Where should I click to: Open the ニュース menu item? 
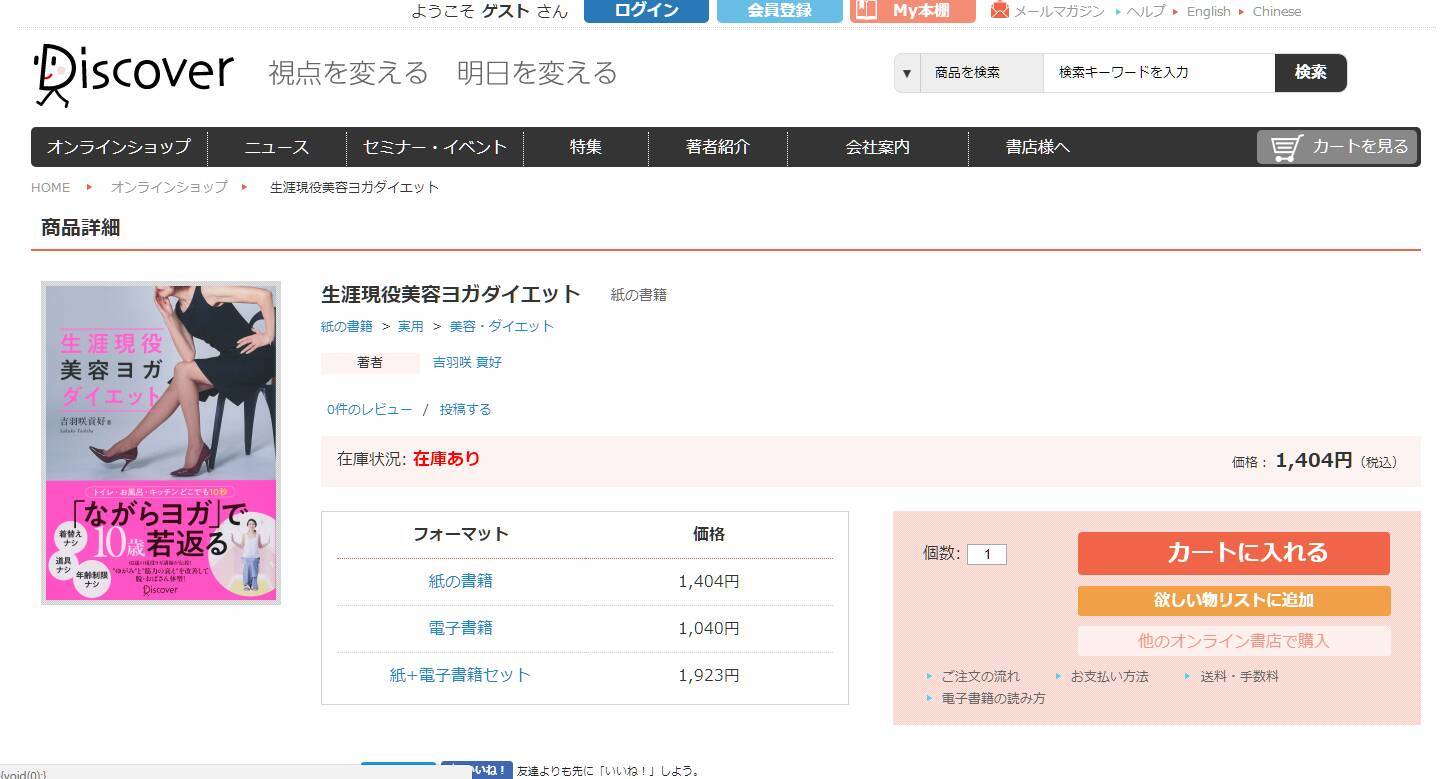pos(275,146)
